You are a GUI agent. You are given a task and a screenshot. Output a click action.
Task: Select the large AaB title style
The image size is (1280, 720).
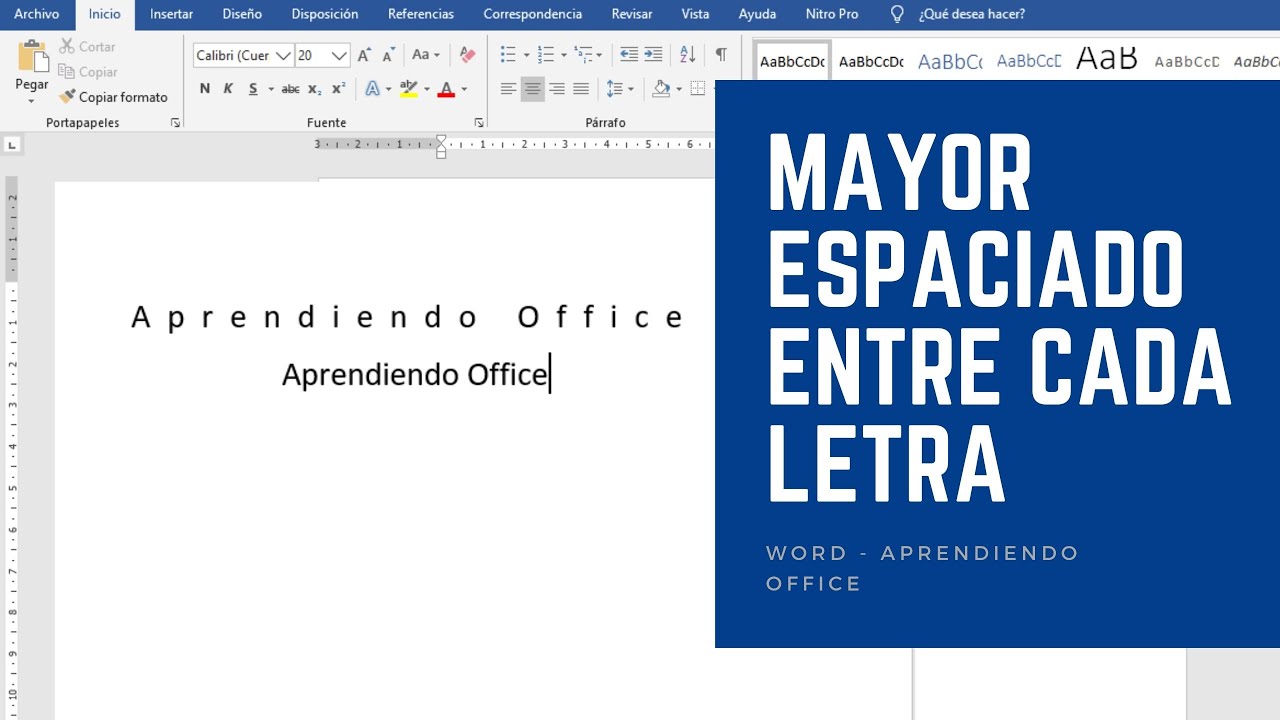tap(1107, 58)
